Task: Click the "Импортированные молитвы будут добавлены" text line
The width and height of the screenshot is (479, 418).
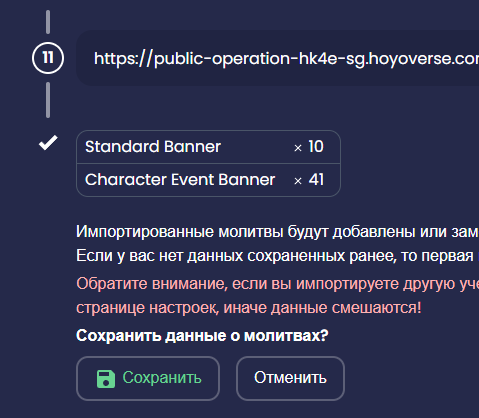Action: (x=278, y=232)
